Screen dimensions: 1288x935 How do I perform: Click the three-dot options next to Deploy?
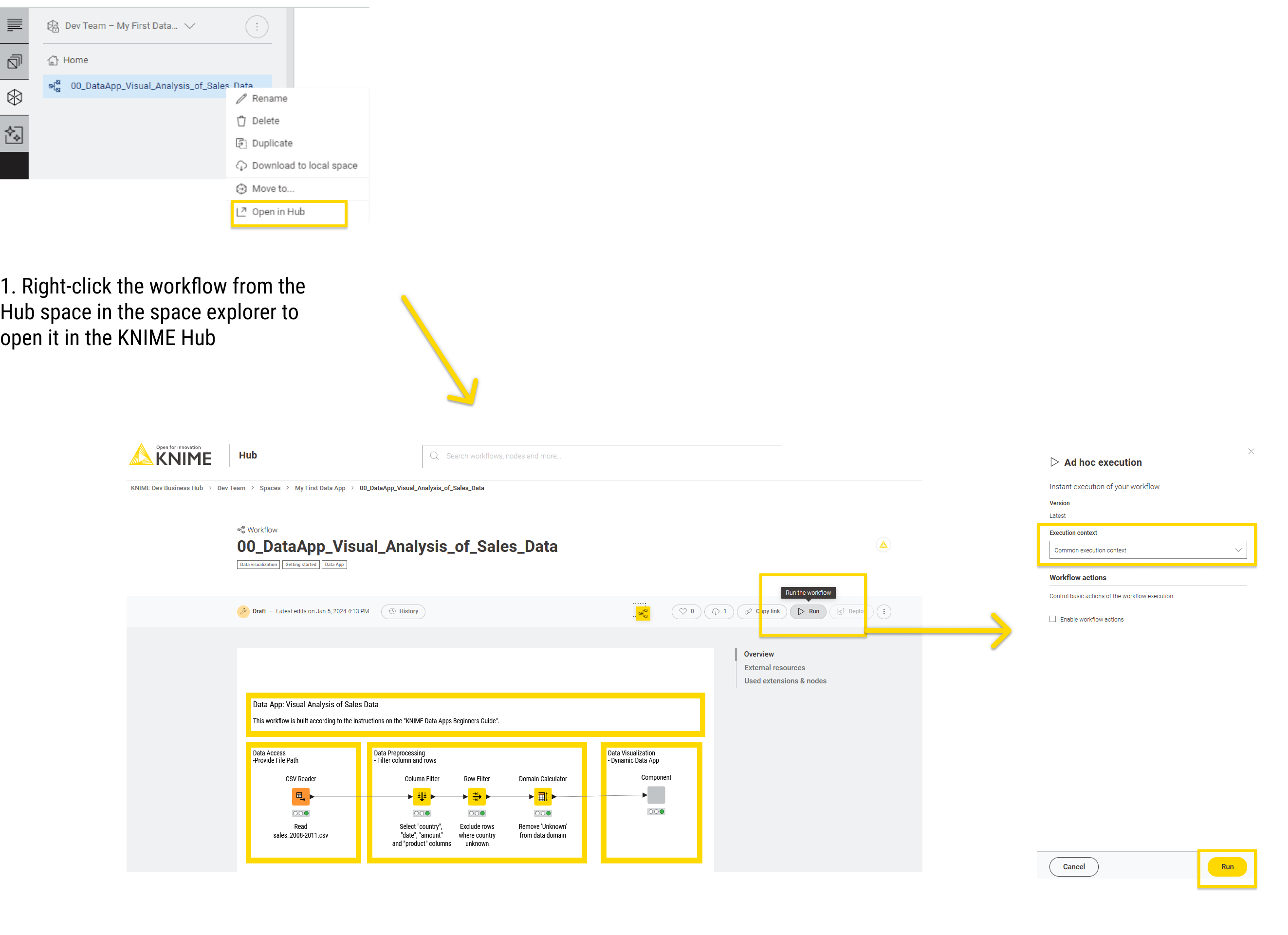pos(883,611)
